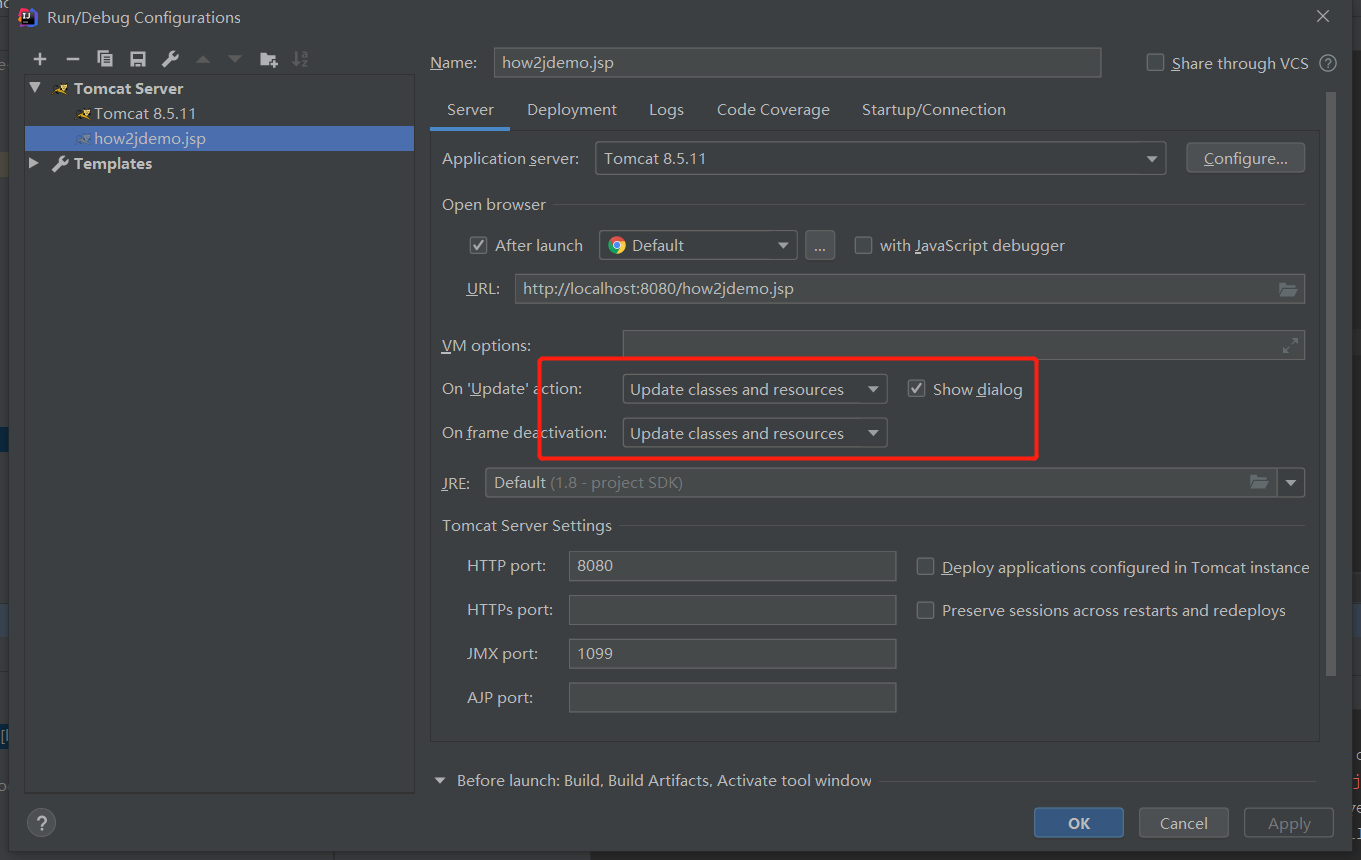Collapse the Tomcat Server tree node
The width and height of the screenshot is (1361, 860).
36,88
